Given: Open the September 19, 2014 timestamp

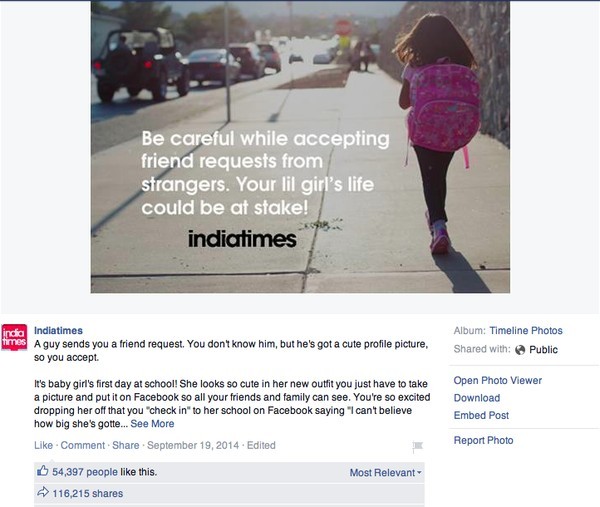Looking at the screenshot, I should [193, 445].
